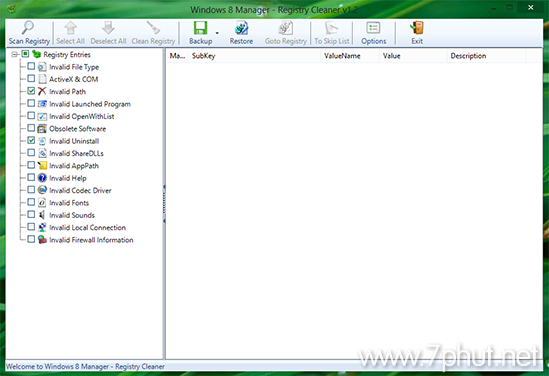Viewport: 549px width, 376px height.
Task: Click the Clean Registry broom icon
Action: click(153, 28)
